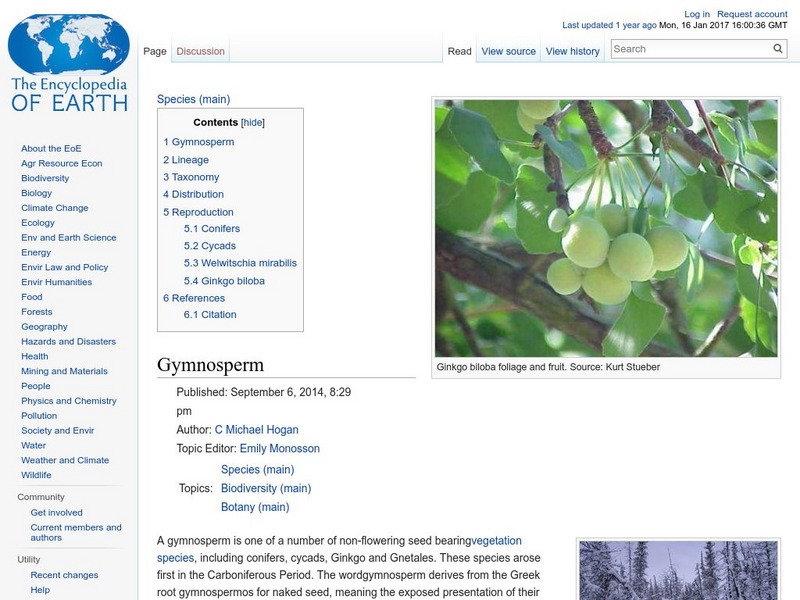Open the View history tab

(572, 51)
